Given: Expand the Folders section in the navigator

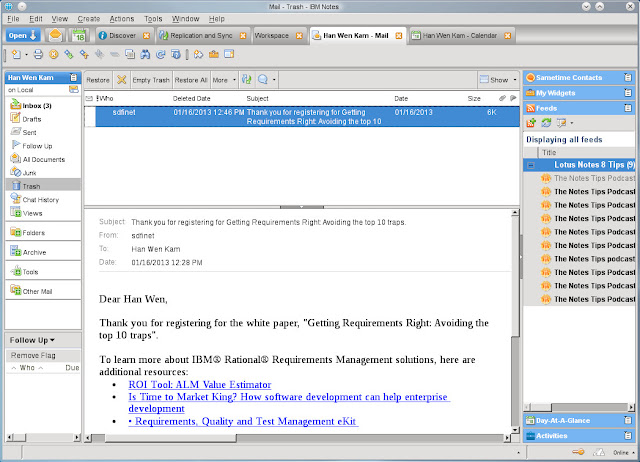Looking at the screenshot, I should click(x=16, y=232).
